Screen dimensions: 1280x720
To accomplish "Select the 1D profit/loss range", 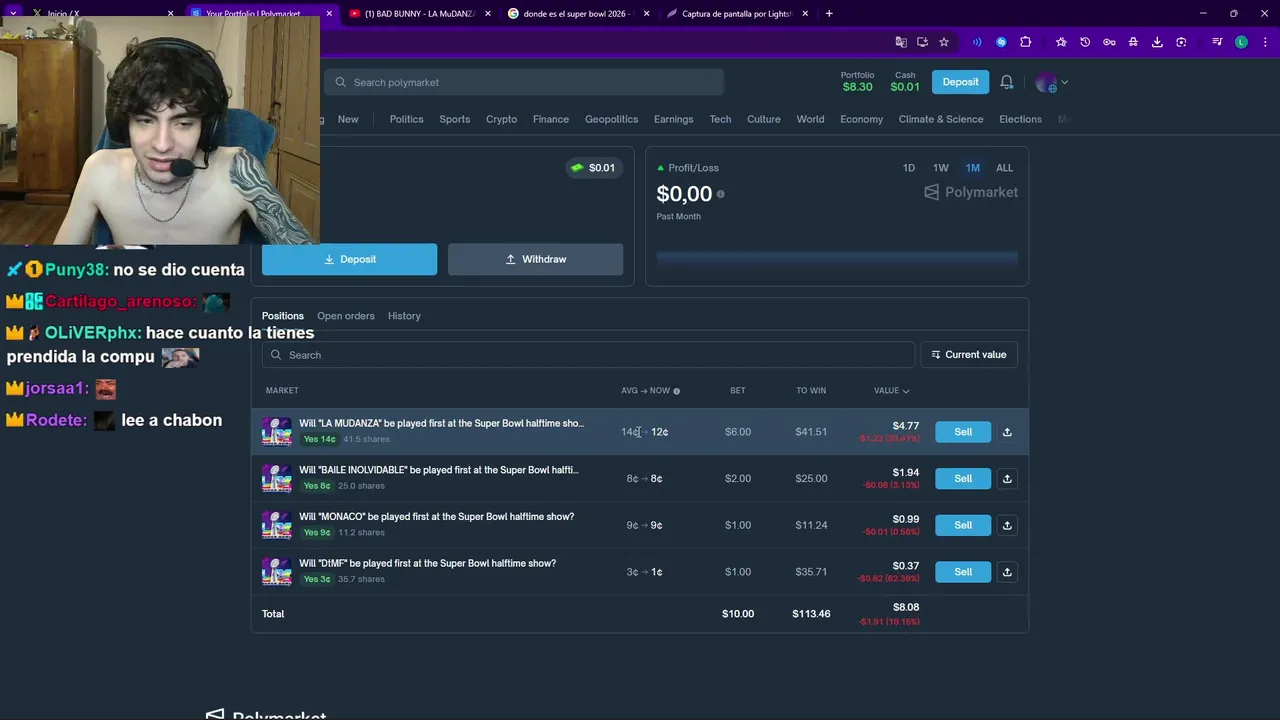I will (x=909, y=168).
